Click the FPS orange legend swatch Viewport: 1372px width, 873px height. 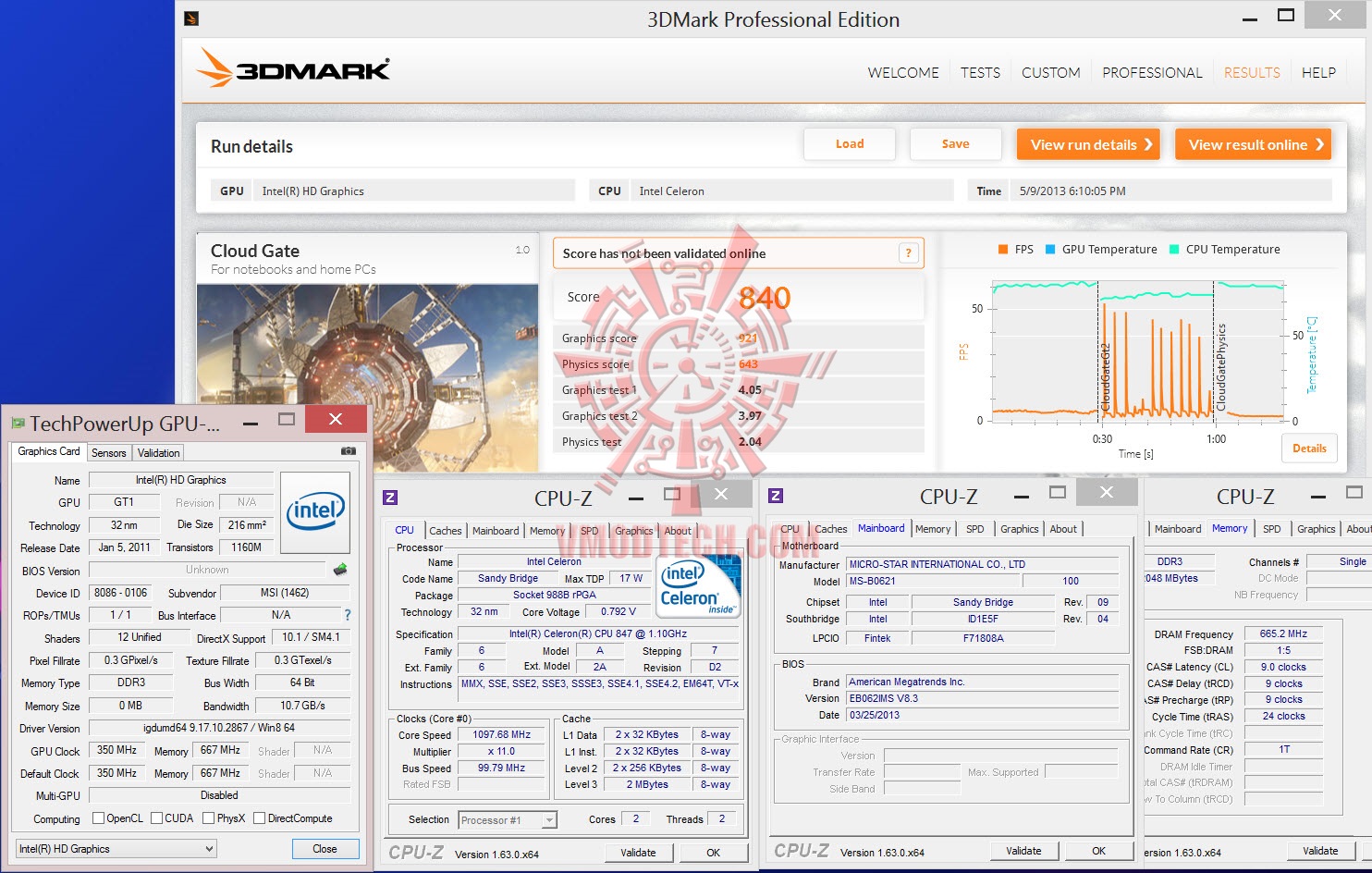[x=1003, y=250]
